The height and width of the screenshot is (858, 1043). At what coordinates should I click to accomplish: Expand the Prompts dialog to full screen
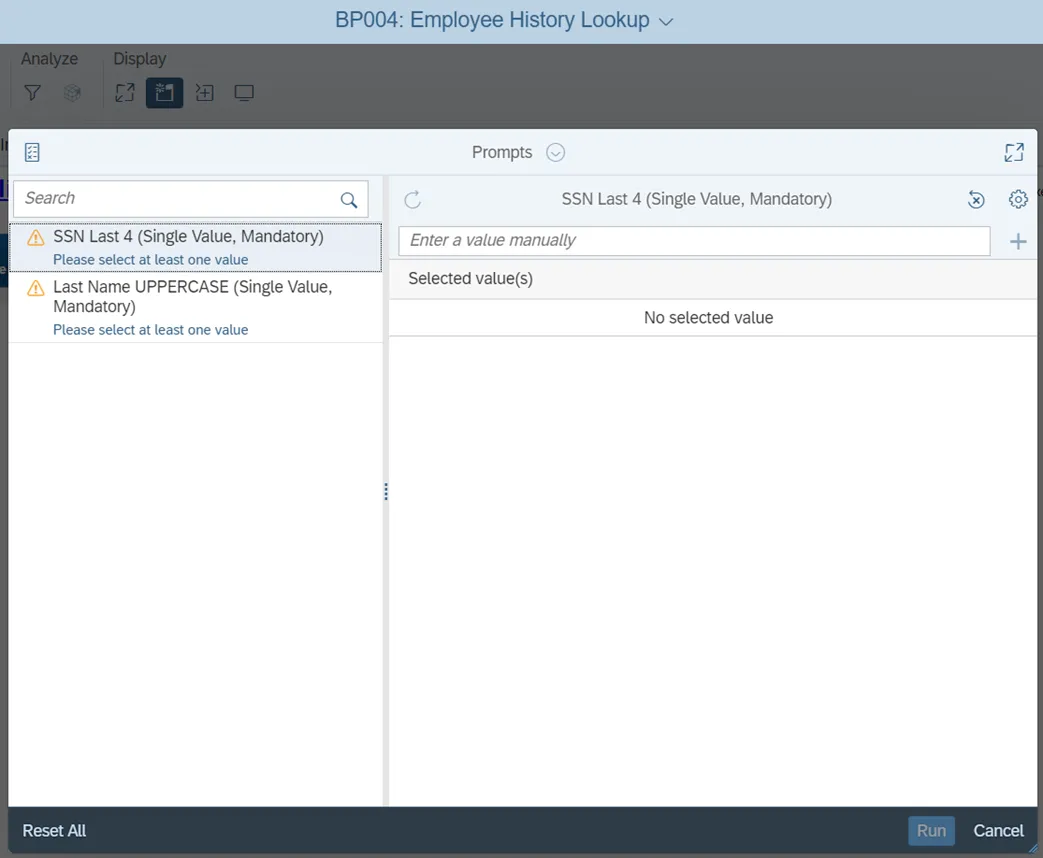pyautogui.click(x=1014, y=152)
